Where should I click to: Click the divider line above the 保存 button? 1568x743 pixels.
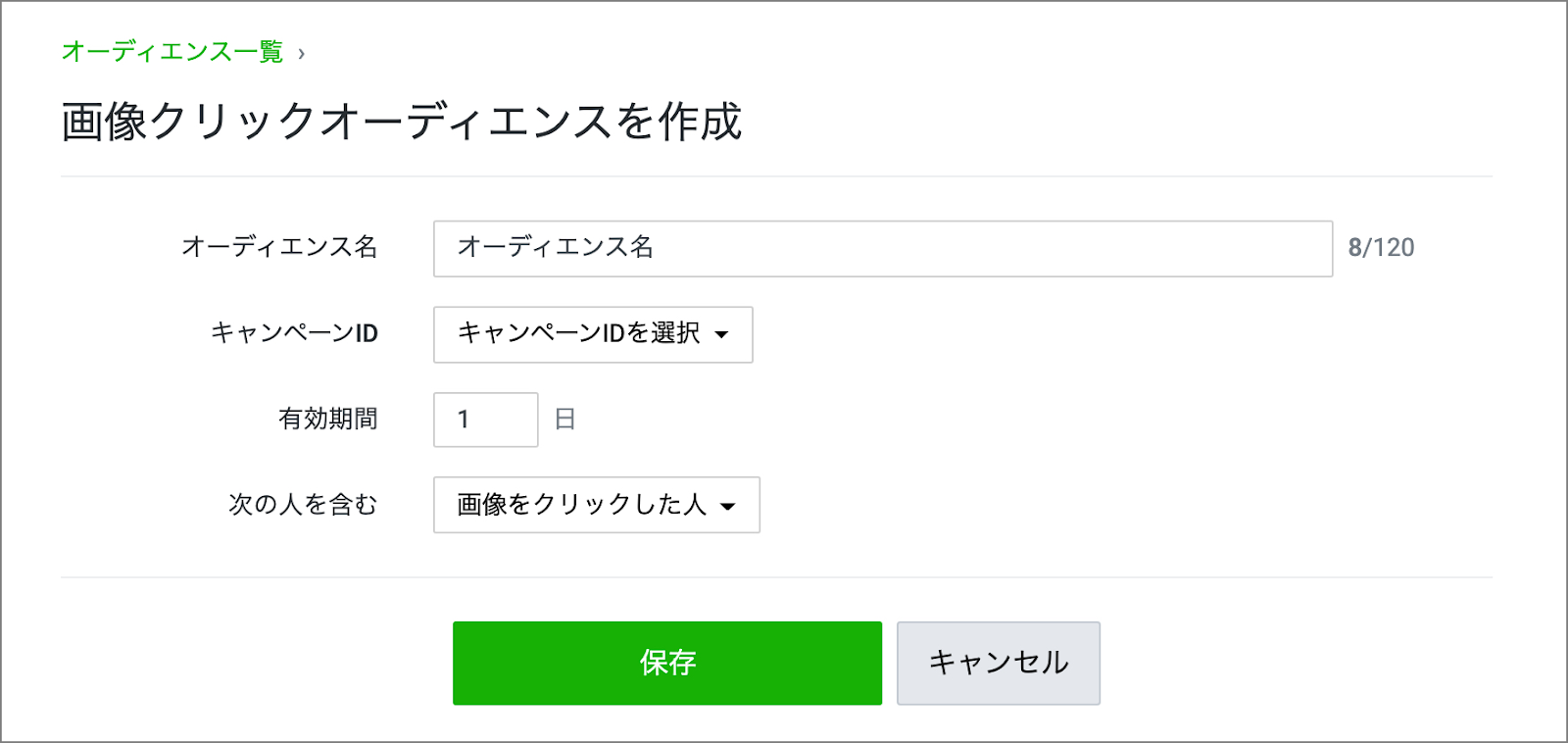(x=775, y=577)
